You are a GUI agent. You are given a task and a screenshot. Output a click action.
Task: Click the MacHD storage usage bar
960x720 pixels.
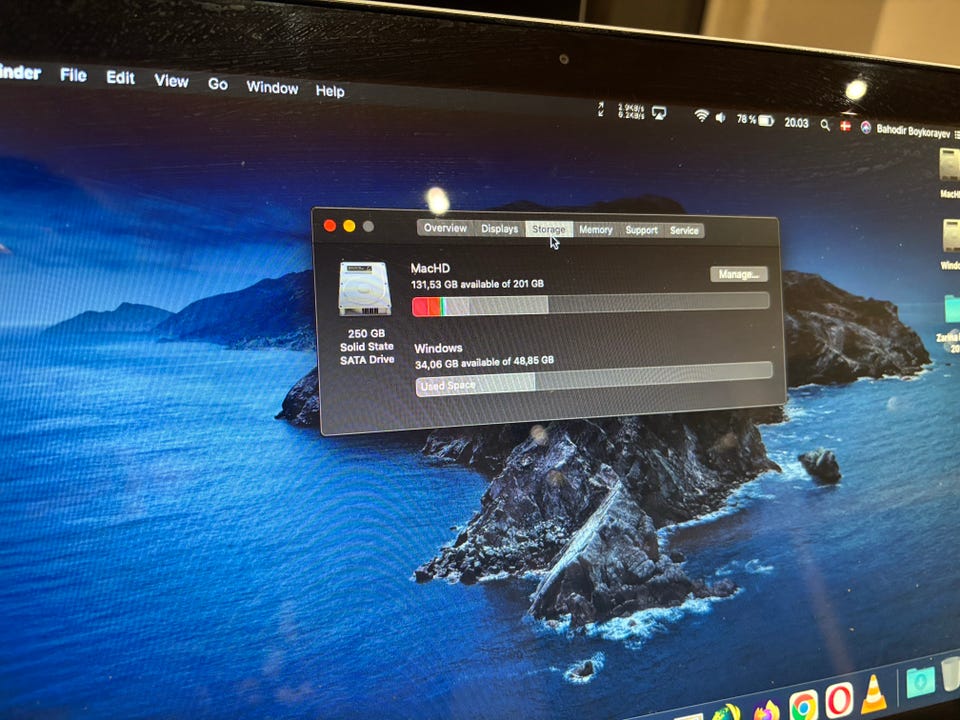591,304
